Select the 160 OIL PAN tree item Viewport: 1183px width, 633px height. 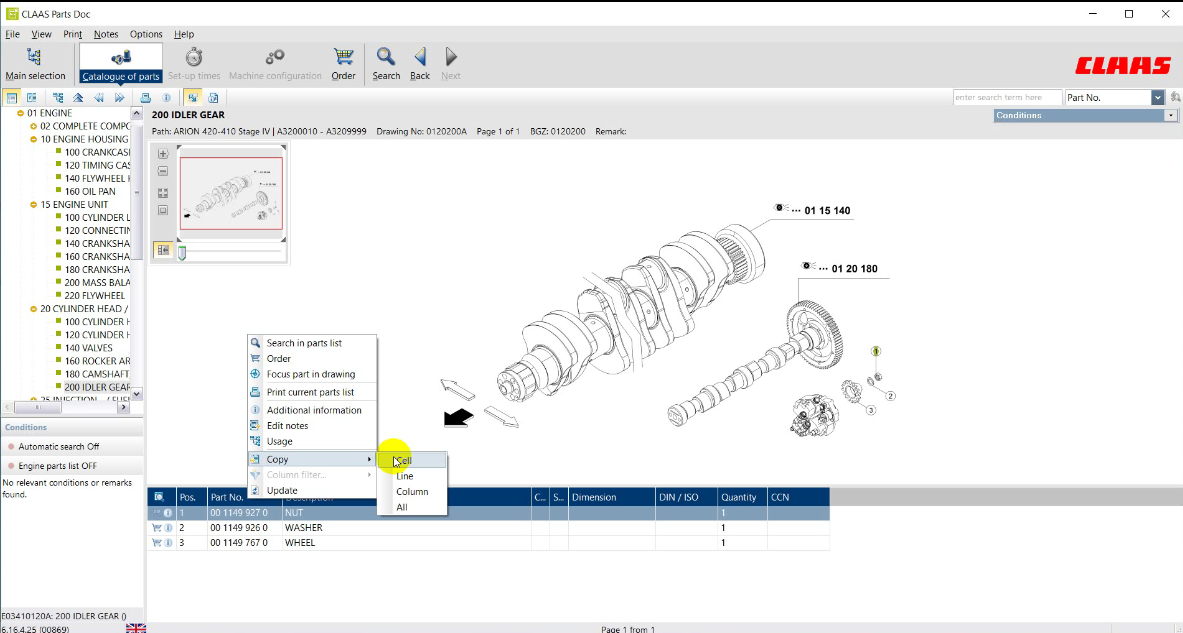90,192
